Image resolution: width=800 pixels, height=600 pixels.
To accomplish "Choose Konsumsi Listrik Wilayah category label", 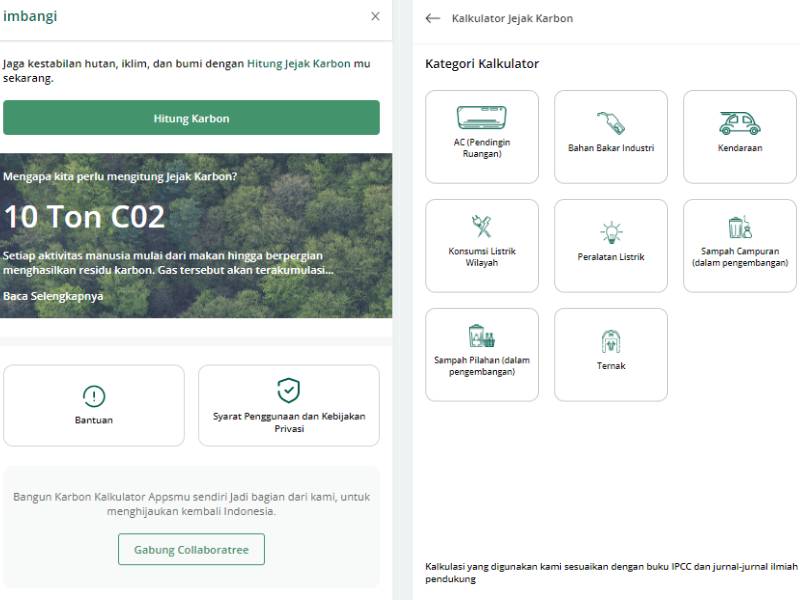I will pos(482,257).
